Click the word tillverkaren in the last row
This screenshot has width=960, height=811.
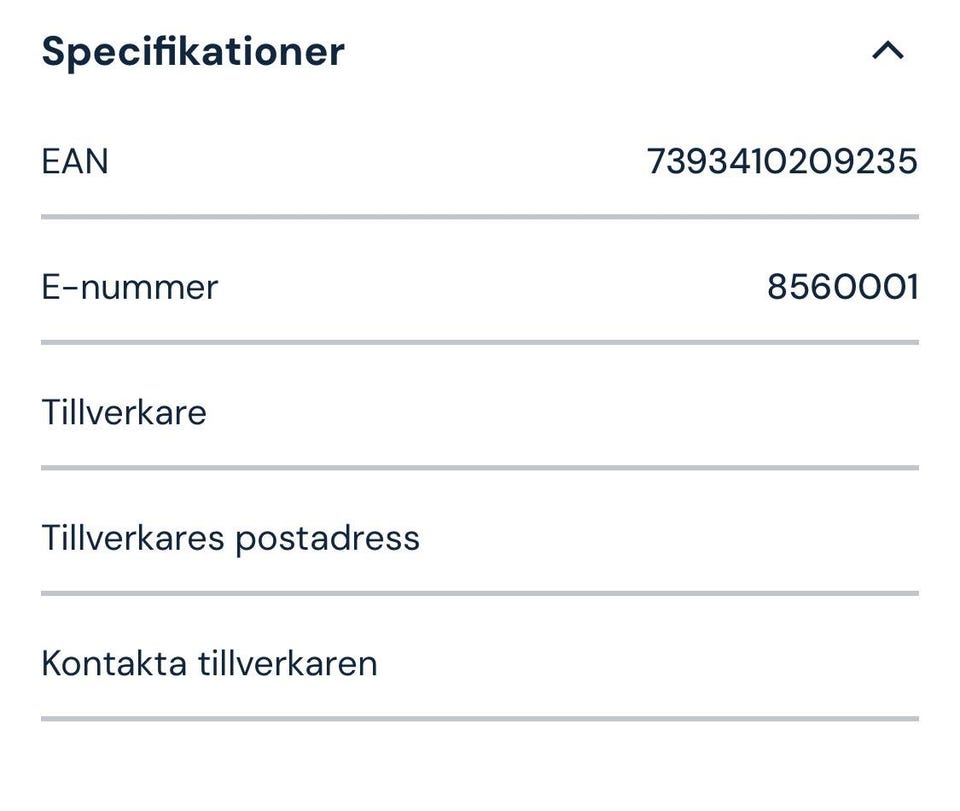pyautogui.click(x=286, y=663)
